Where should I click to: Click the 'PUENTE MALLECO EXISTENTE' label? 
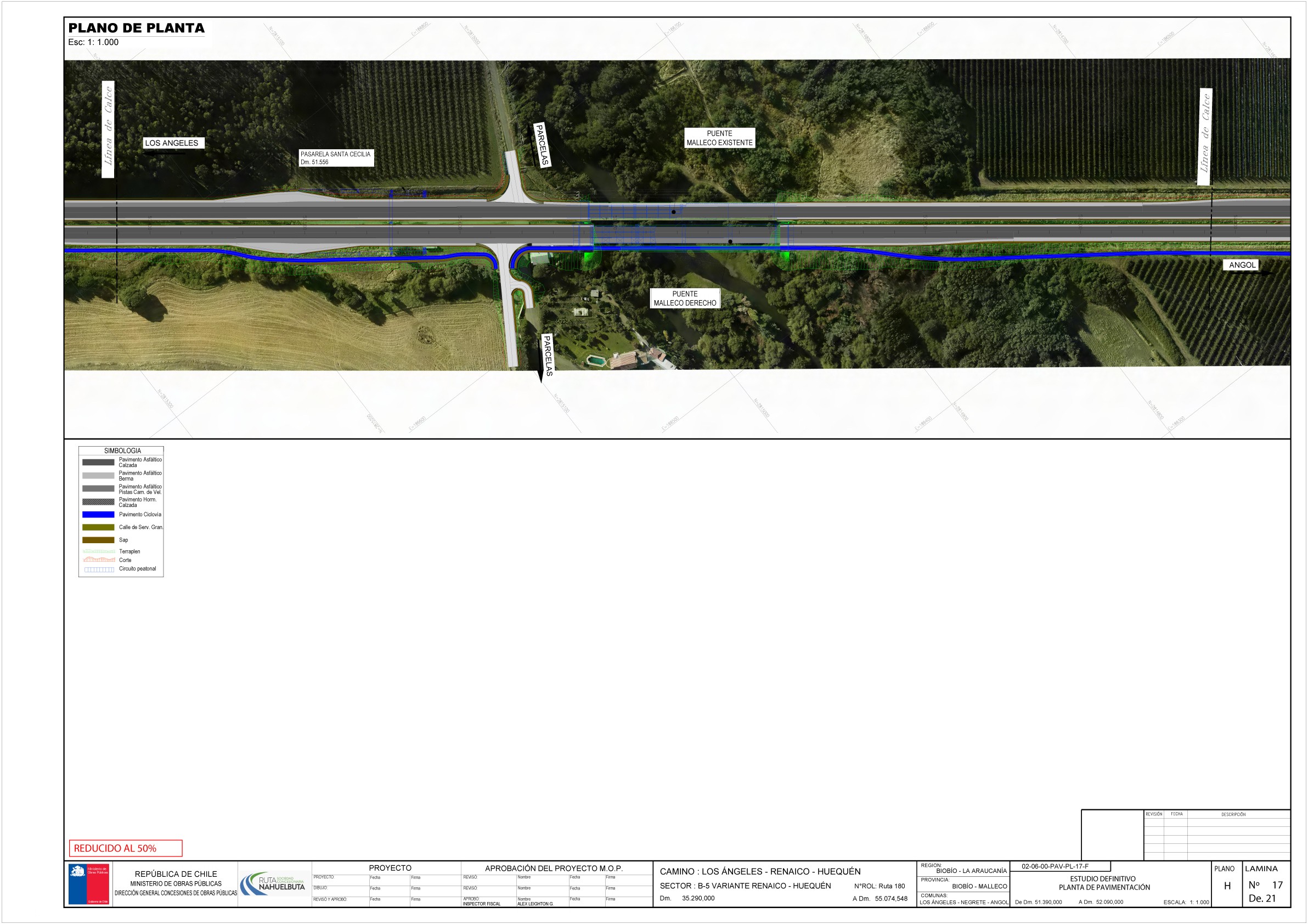coord(719,138)
